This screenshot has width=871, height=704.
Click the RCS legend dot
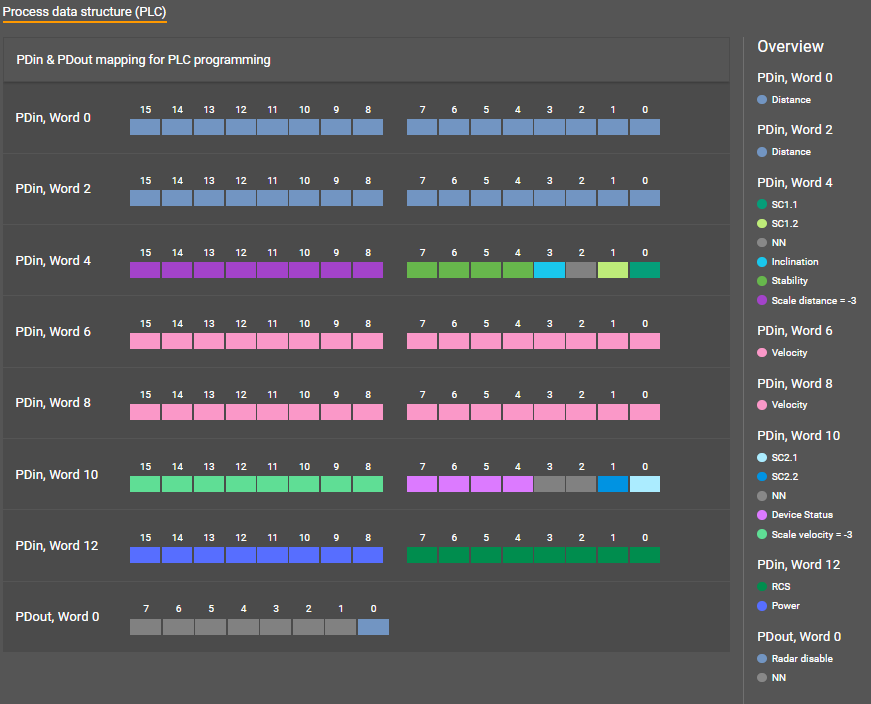point(762,587)
